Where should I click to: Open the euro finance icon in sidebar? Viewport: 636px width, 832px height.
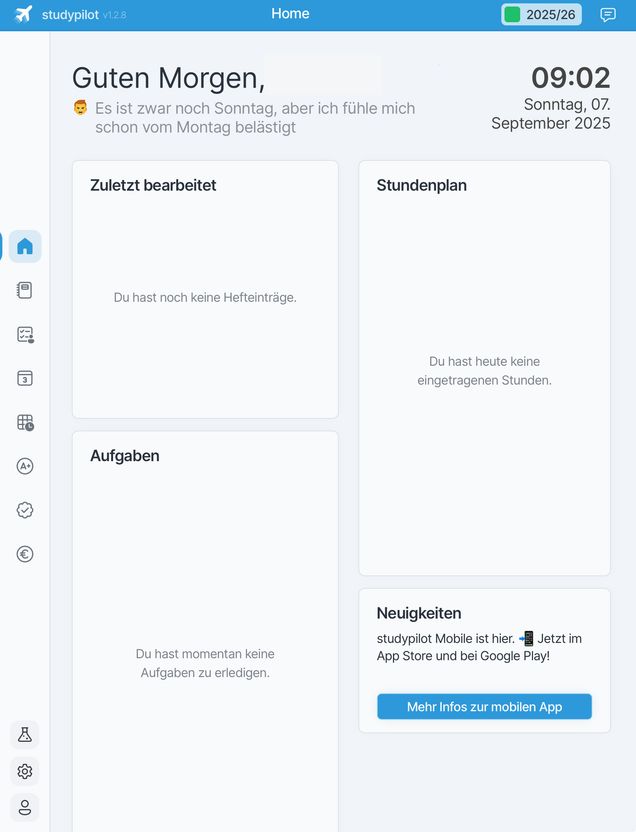(25, 554)
